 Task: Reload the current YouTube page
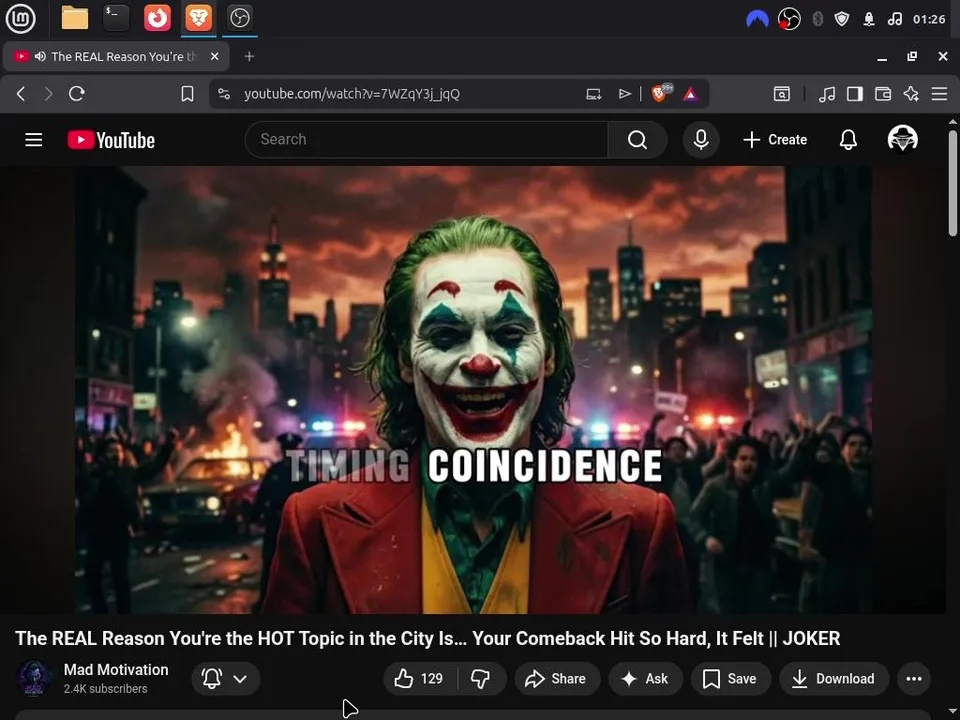coord(77,94)
